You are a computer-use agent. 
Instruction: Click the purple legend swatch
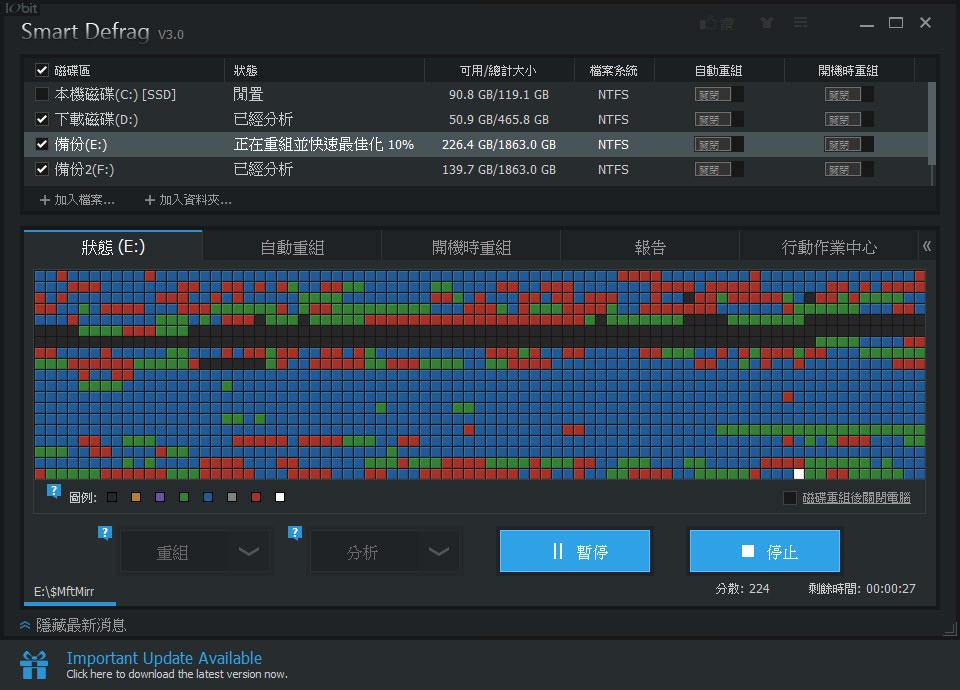coord(160,497)
